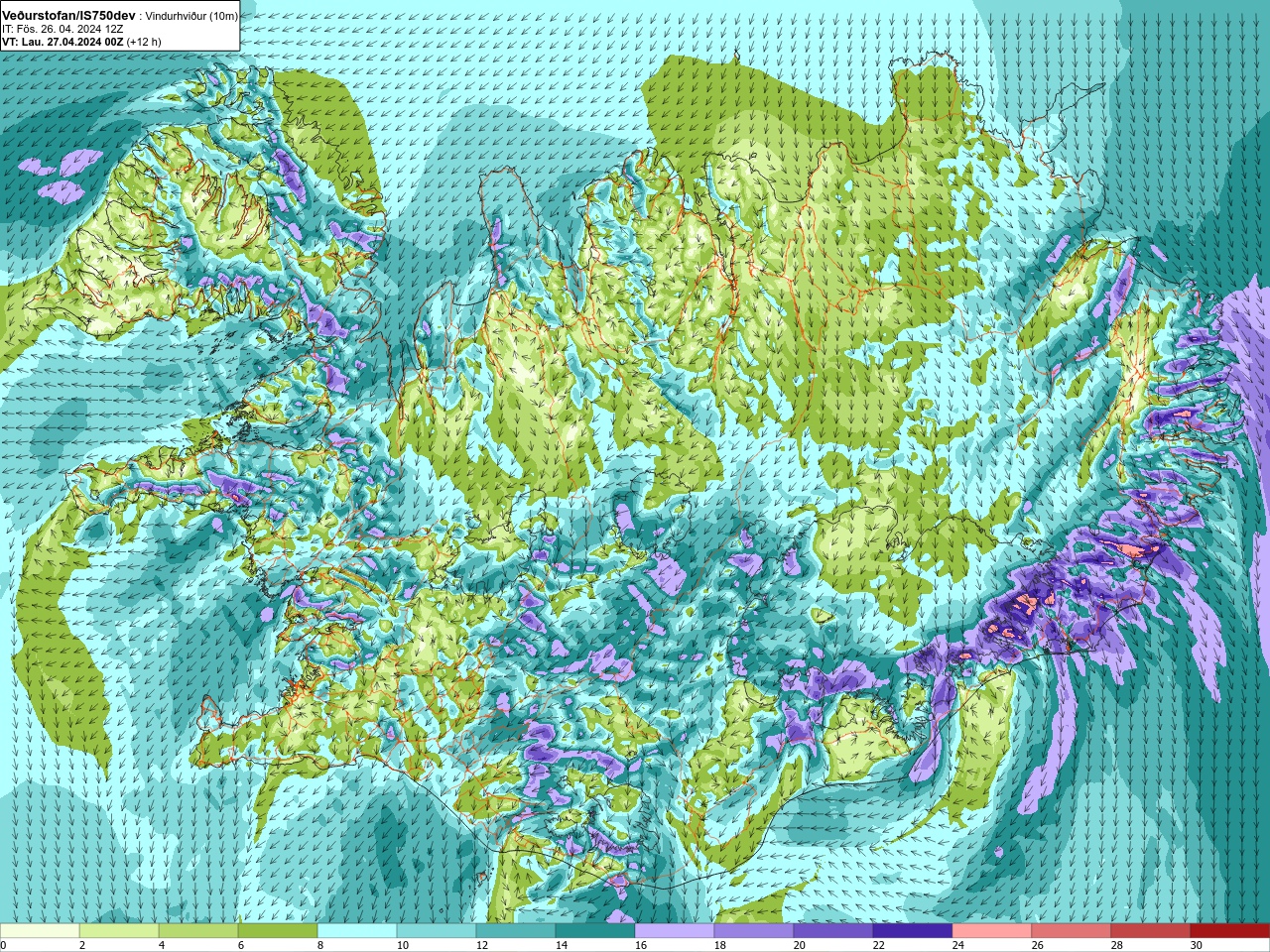Select the teal 12–14 legend swatch
Viewport: 1270px width, 952px height.
tap(516, 931)
